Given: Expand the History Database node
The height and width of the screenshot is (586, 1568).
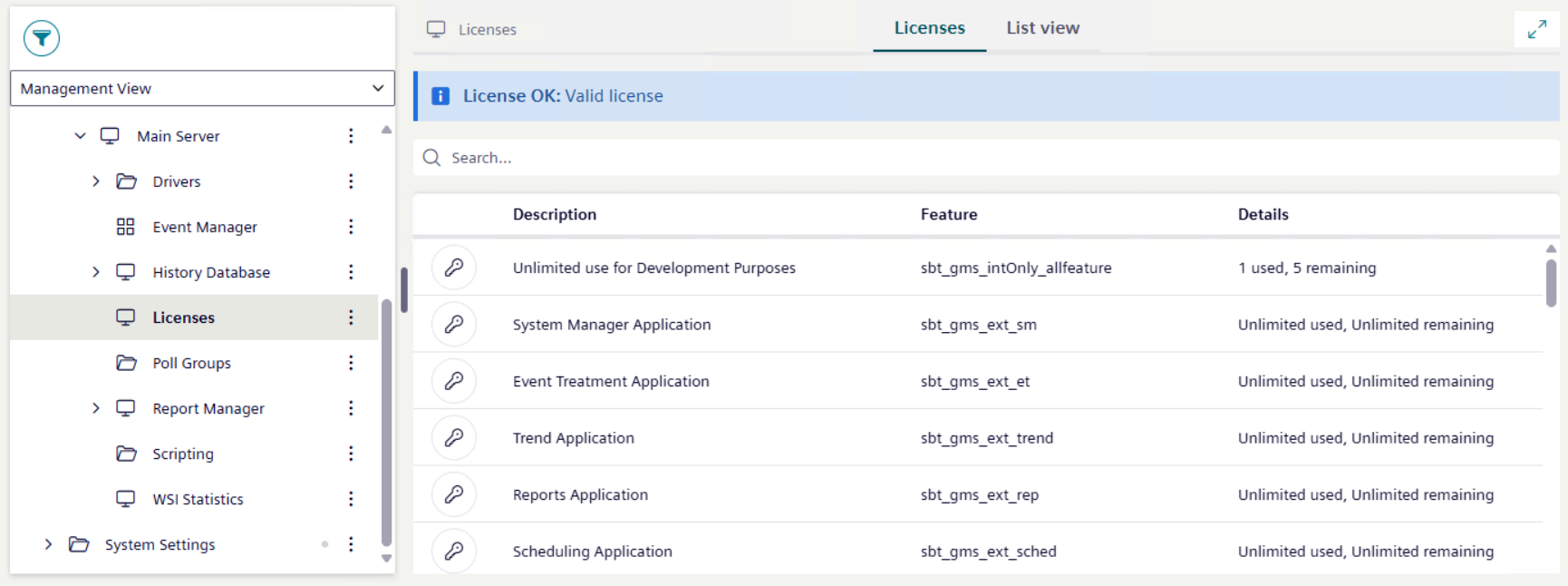Looking at the screenshot, I should coord(96,272).
